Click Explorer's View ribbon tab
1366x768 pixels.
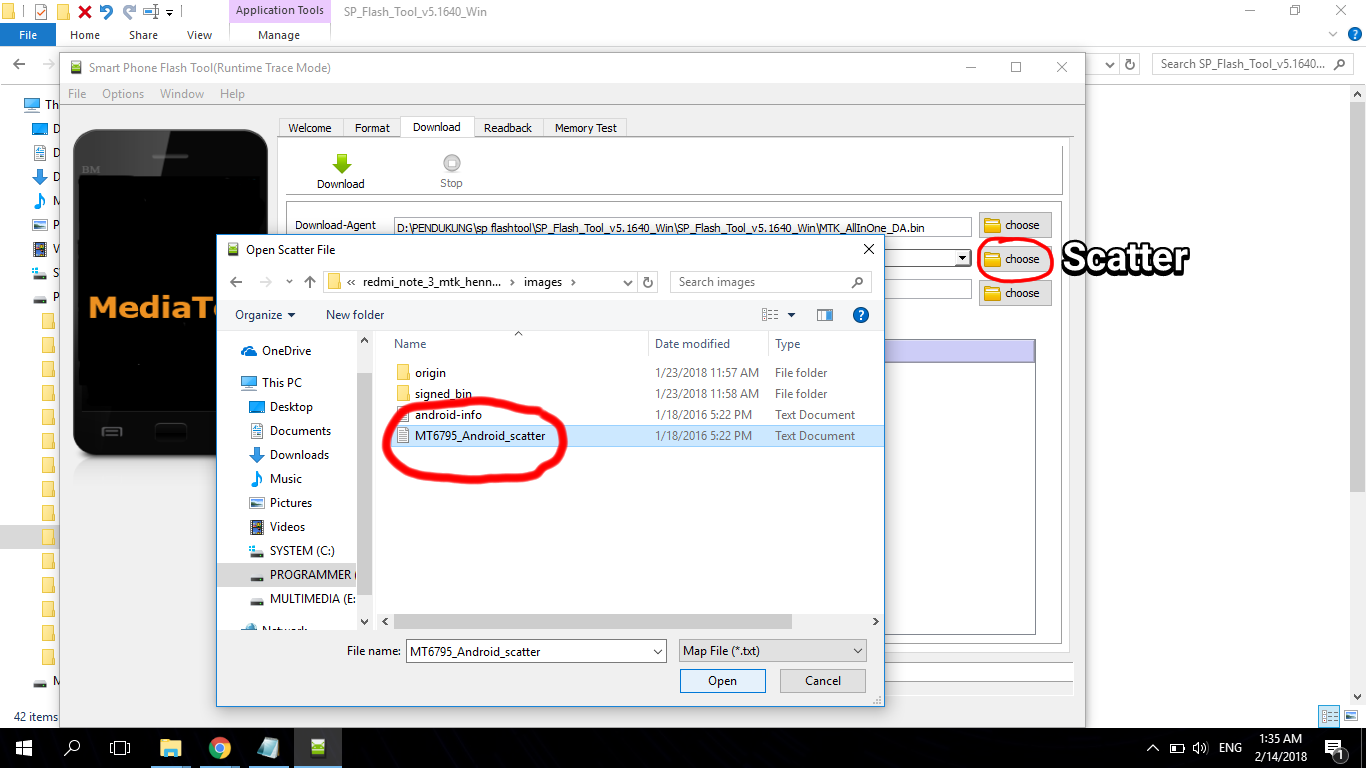pos(199,35)
